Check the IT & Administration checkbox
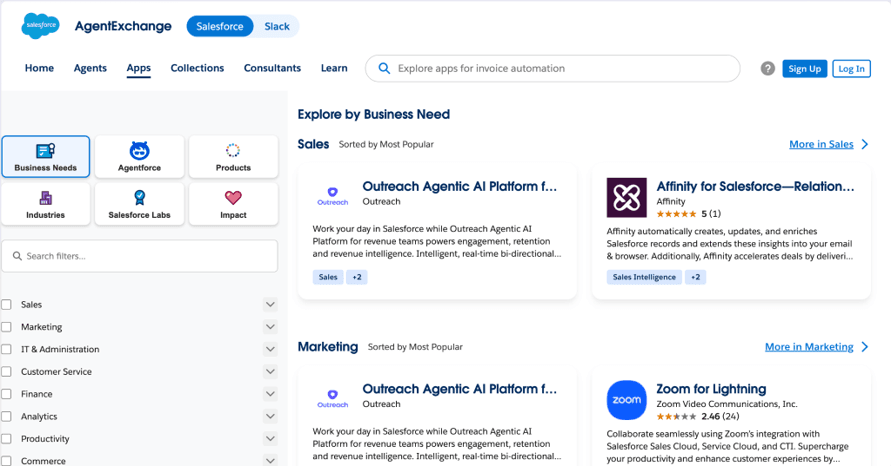Image resolution: width=891 pixels, height=466 pixels. click(6, 349)
